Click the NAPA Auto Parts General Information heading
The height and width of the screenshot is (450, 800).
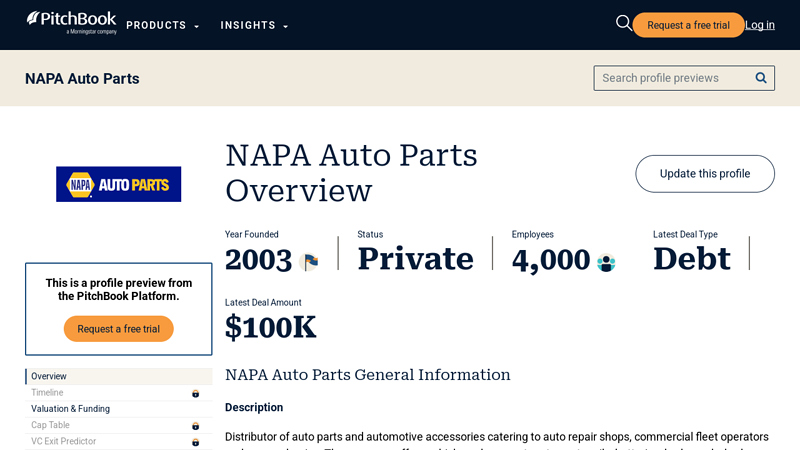tap(367, 375)
